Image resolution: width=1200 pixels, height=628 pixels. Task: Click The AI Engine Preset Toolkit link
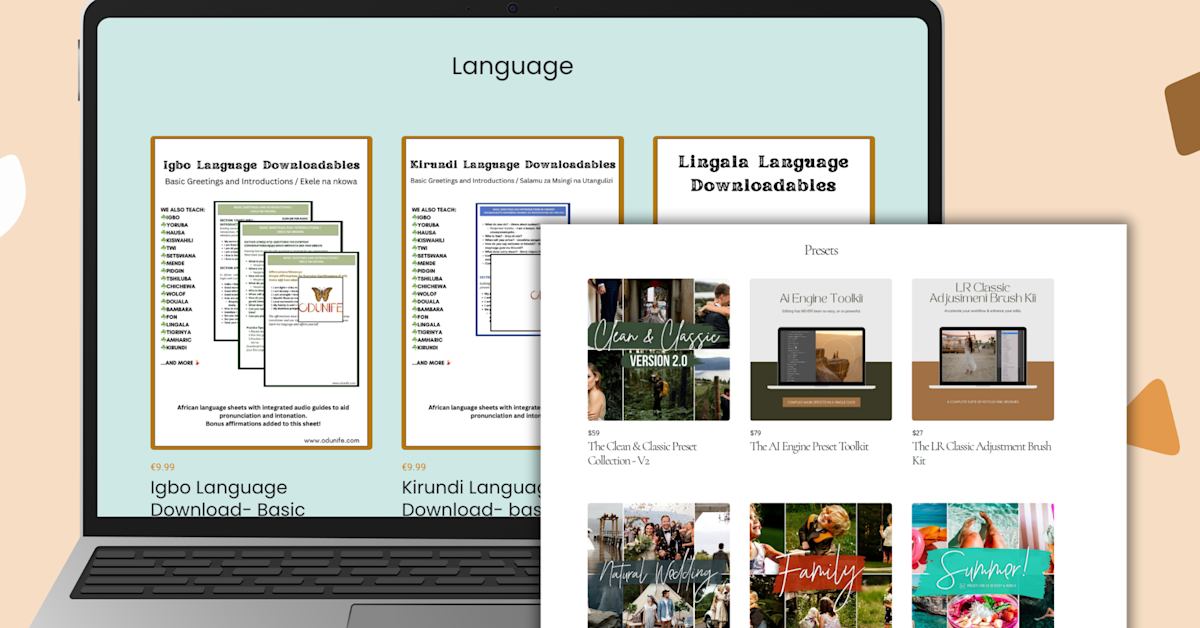[809, 446]
